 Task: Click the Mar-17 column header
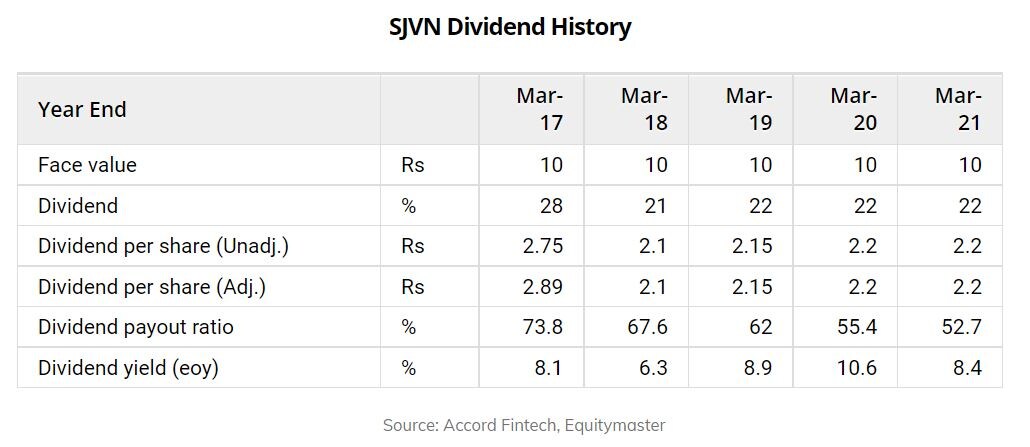tap(540, 110)
